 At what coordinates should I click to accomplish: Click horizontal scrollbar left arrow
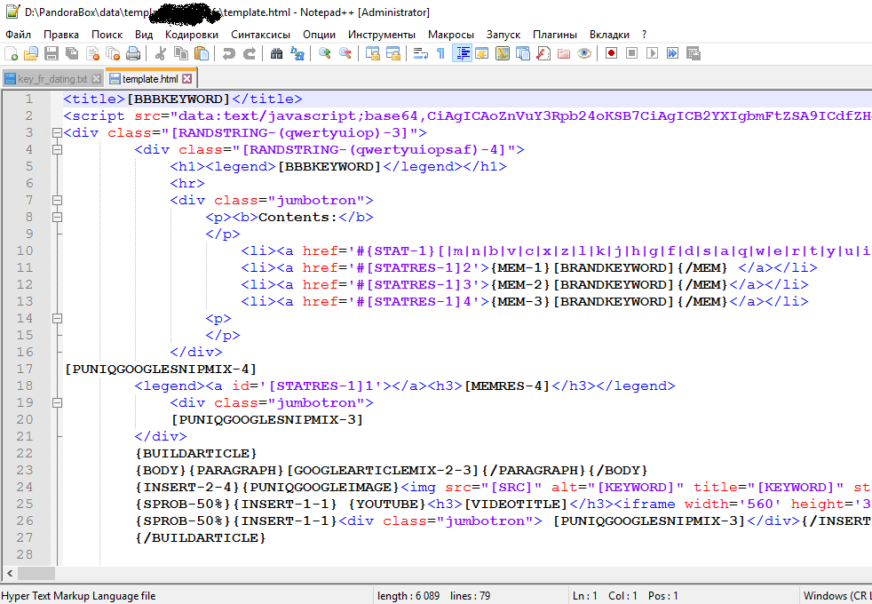coord(9,573)
